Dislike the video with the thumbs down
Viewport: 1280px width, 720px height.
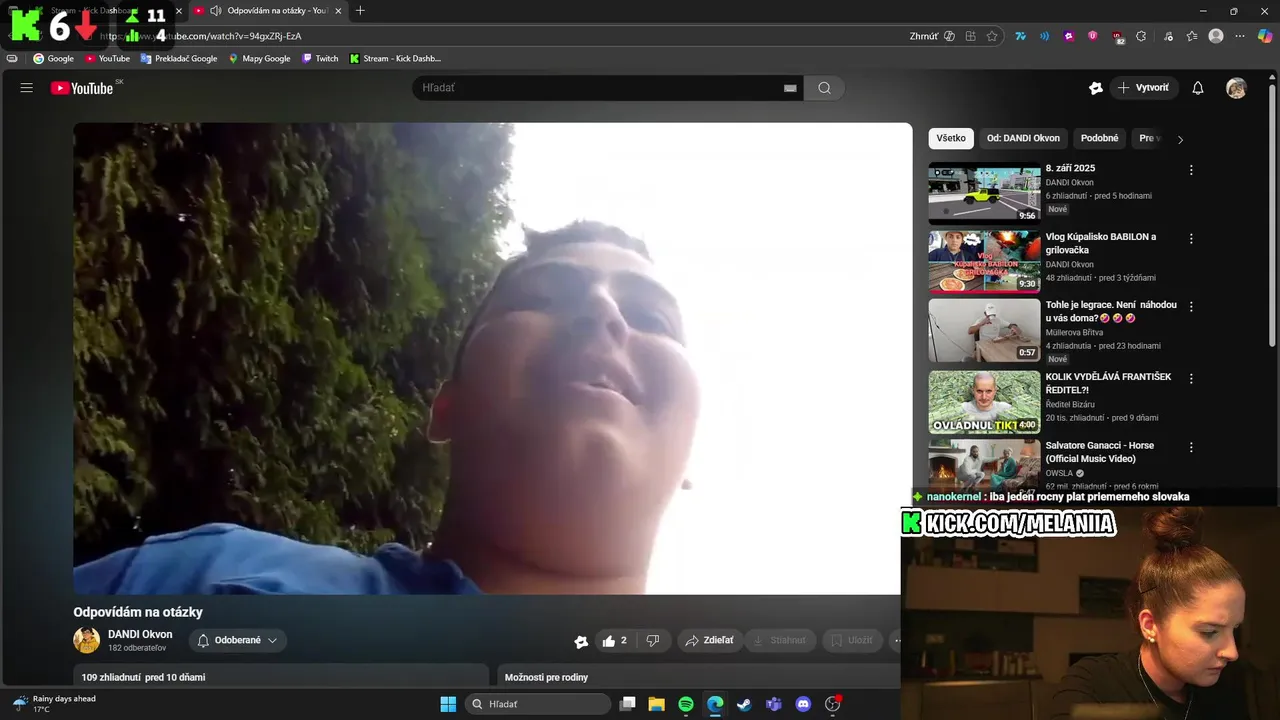pos(653,641)
